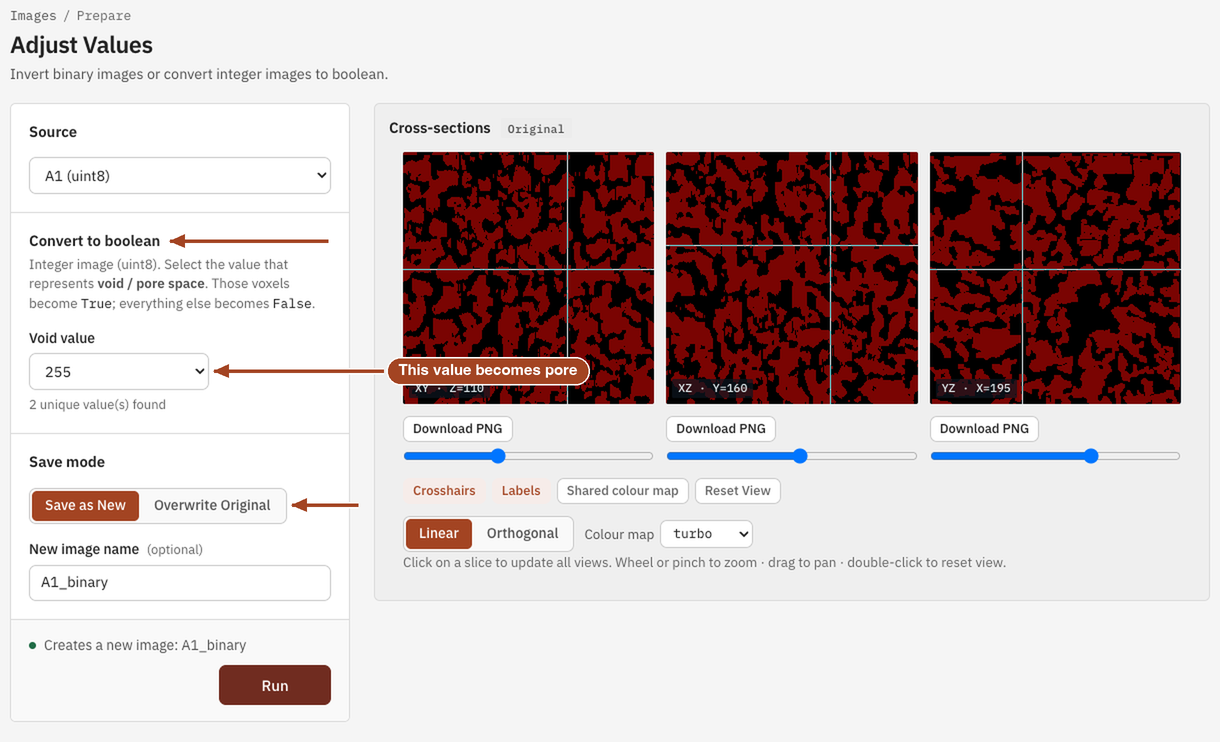Click the XY Z=110 cross-section image

click(528, 278)
